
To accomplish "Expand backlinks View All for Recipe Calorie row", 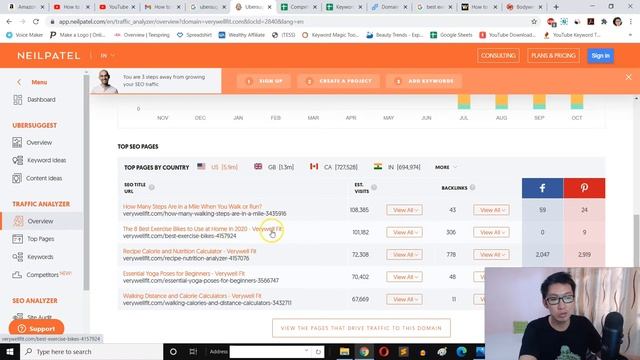I will [x=491, y=255].
